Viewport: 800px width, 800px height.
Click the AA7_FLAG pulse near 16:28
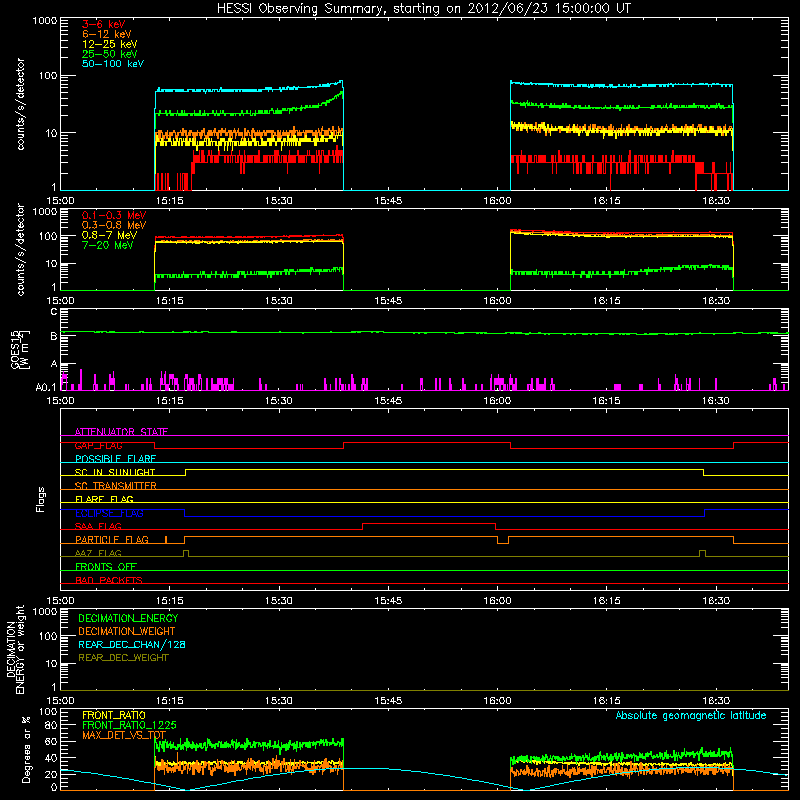click(703, 551)
